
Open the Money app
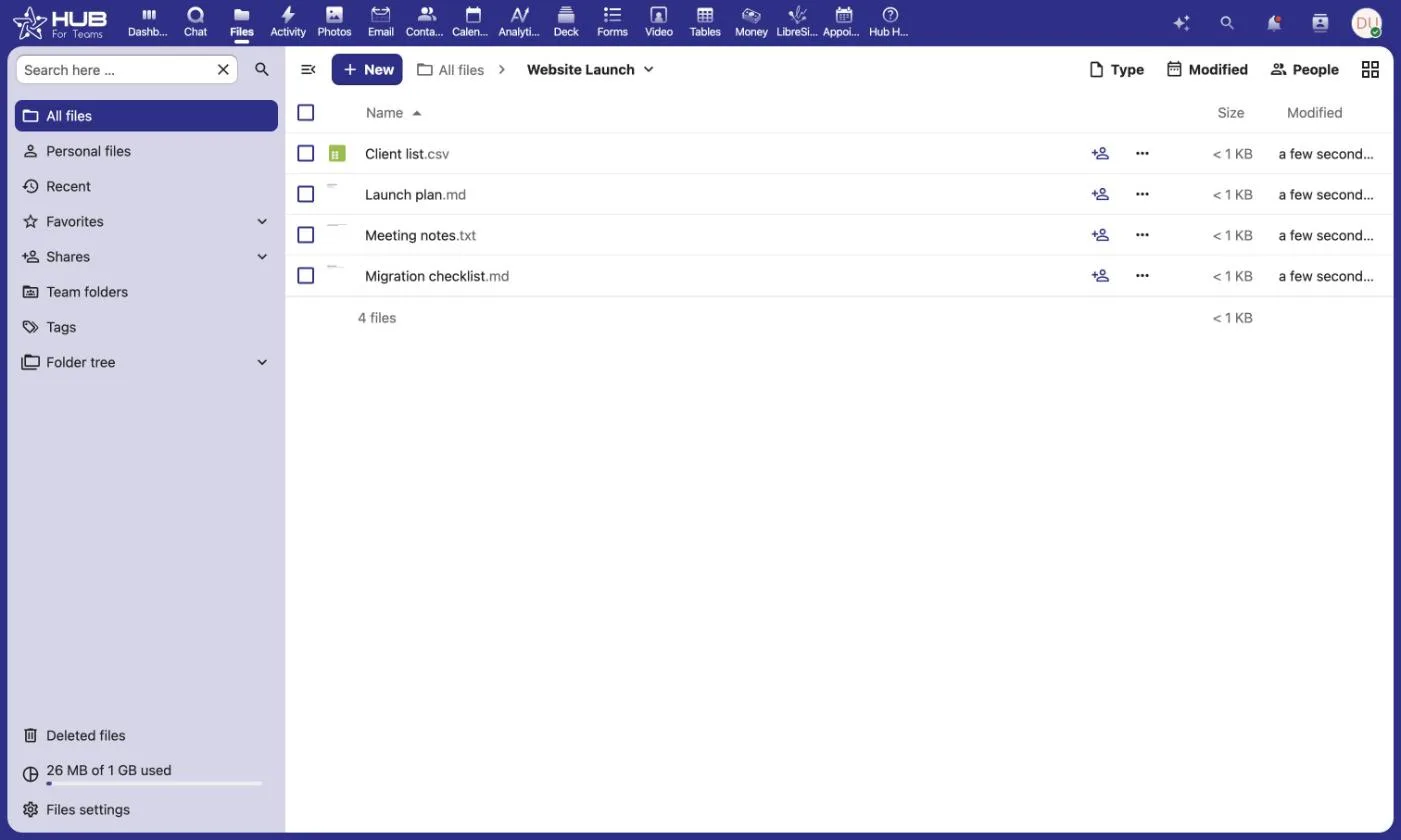click(751, 22)
